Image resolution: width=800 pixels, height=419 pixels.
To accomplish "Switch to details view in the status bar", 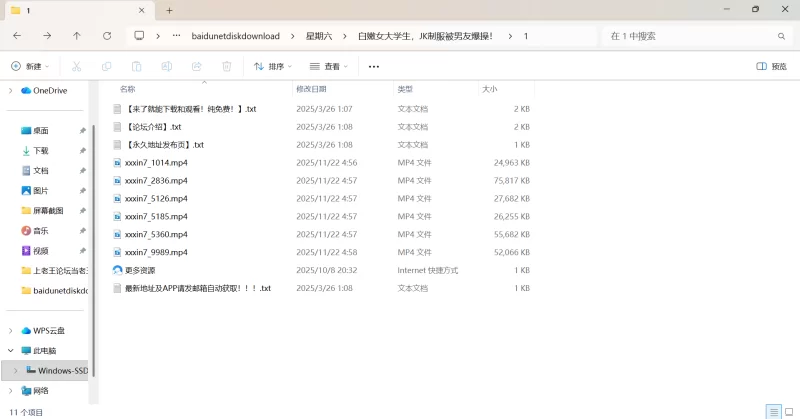I will coord(772,412).
